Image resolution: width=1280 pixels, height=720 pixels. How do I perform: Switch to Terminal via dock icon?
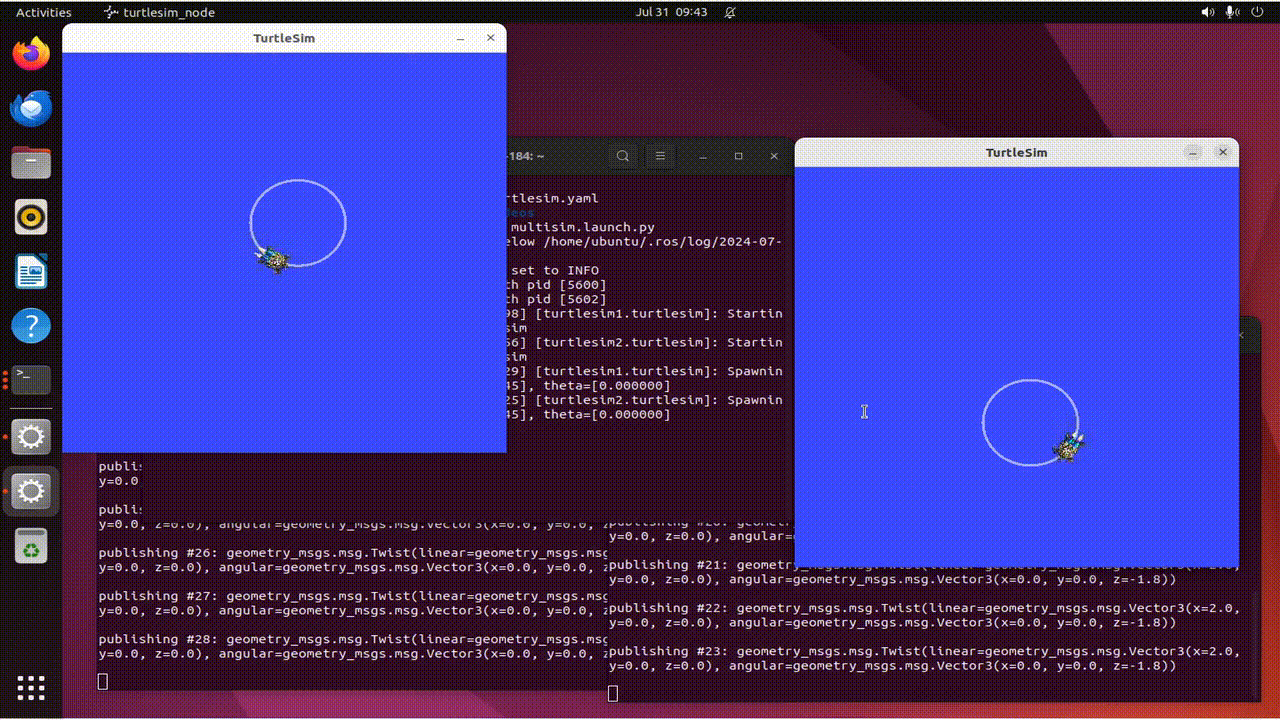click(x=31, y=380)
